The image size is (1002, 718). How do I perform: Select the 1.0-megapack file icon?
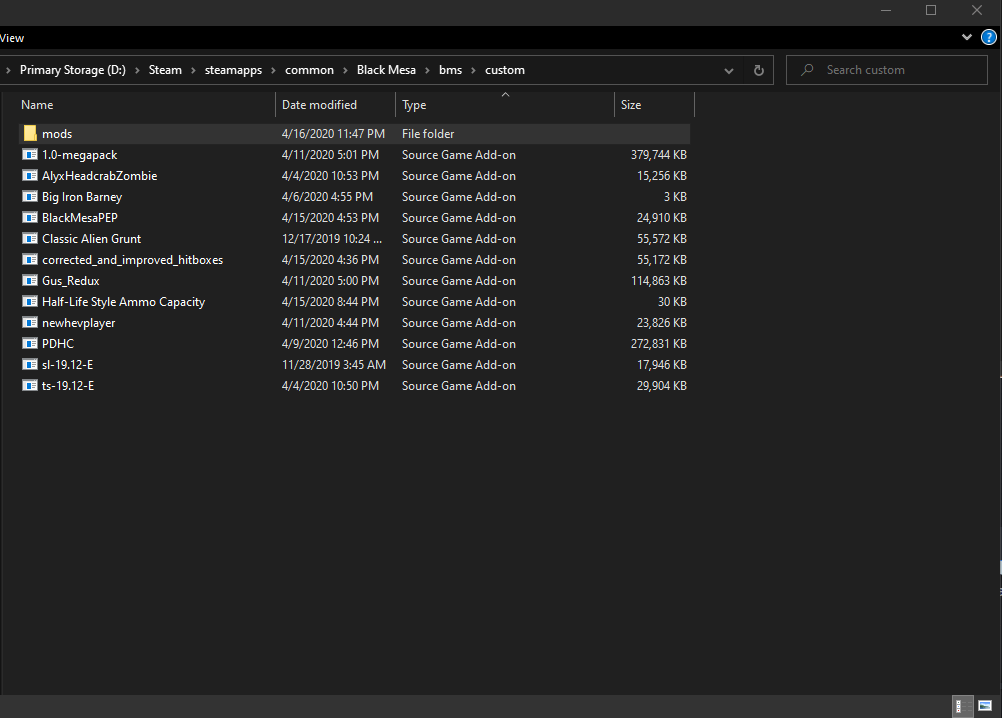[x=30, y=154]
